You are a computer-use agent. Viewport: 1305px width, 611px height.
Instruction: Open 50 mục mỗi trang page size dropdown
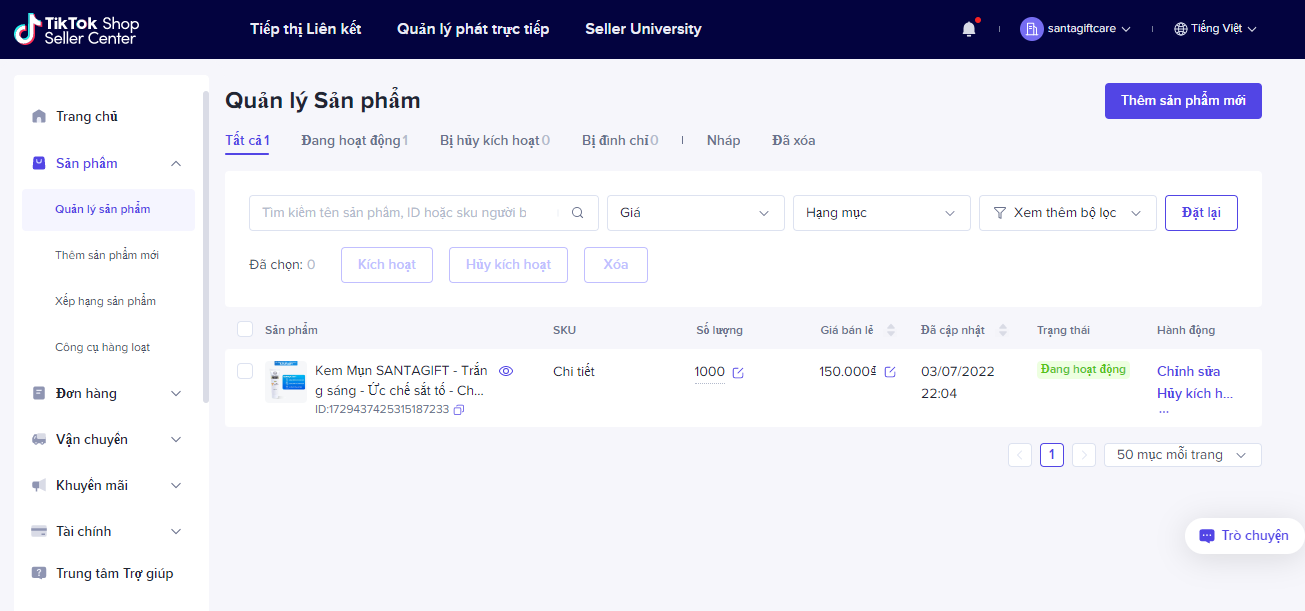(x=1183, y=455)
